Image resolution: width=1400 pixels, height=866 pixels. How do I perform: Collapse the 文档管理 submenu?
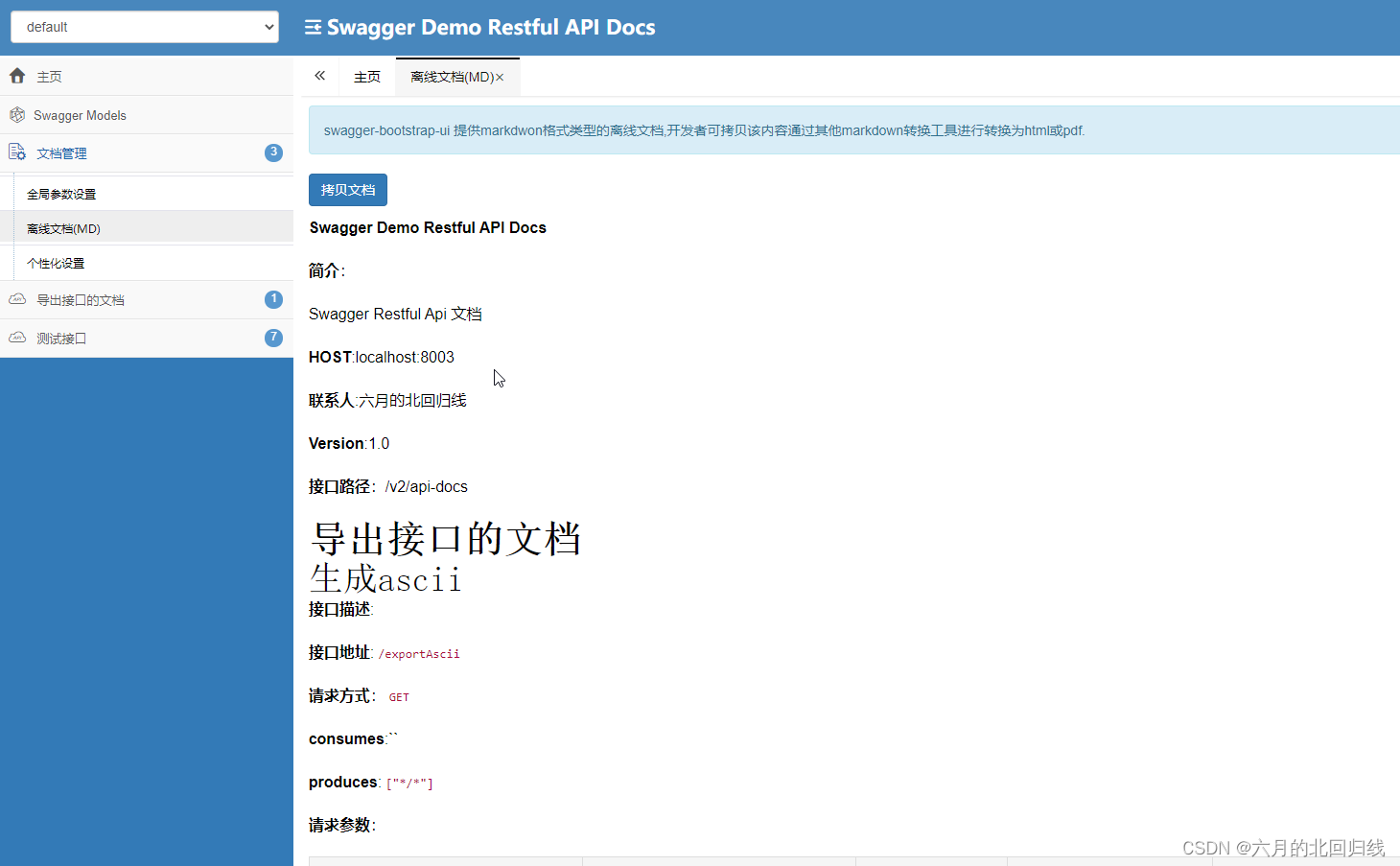[x=63, y=152]
